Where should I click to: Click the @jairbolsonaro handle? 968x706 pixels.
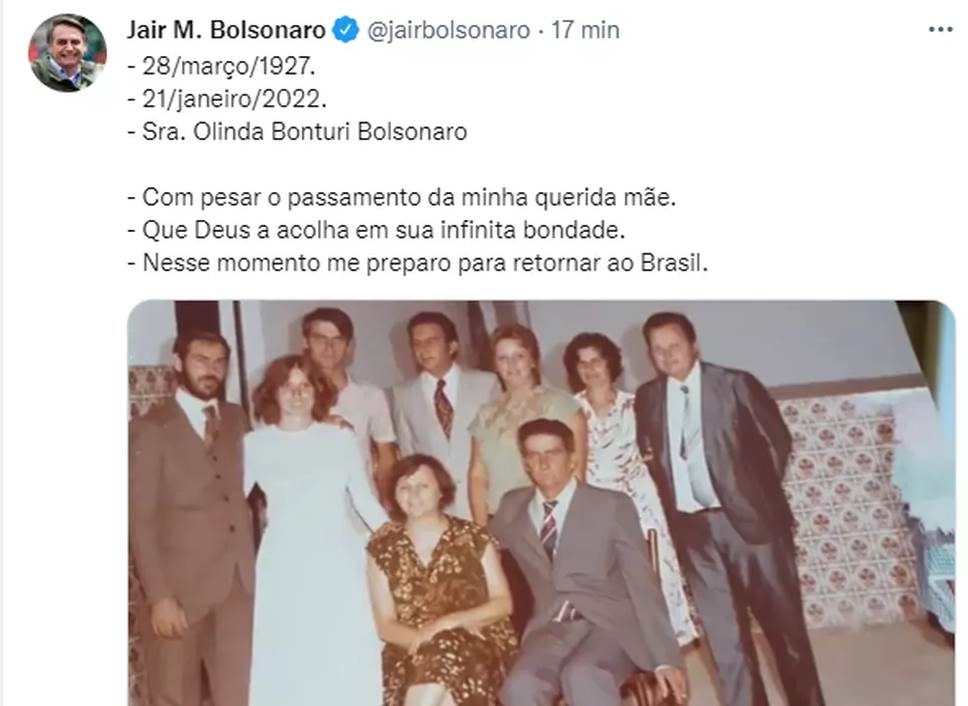pyautogui.click(x=448, y=30)
